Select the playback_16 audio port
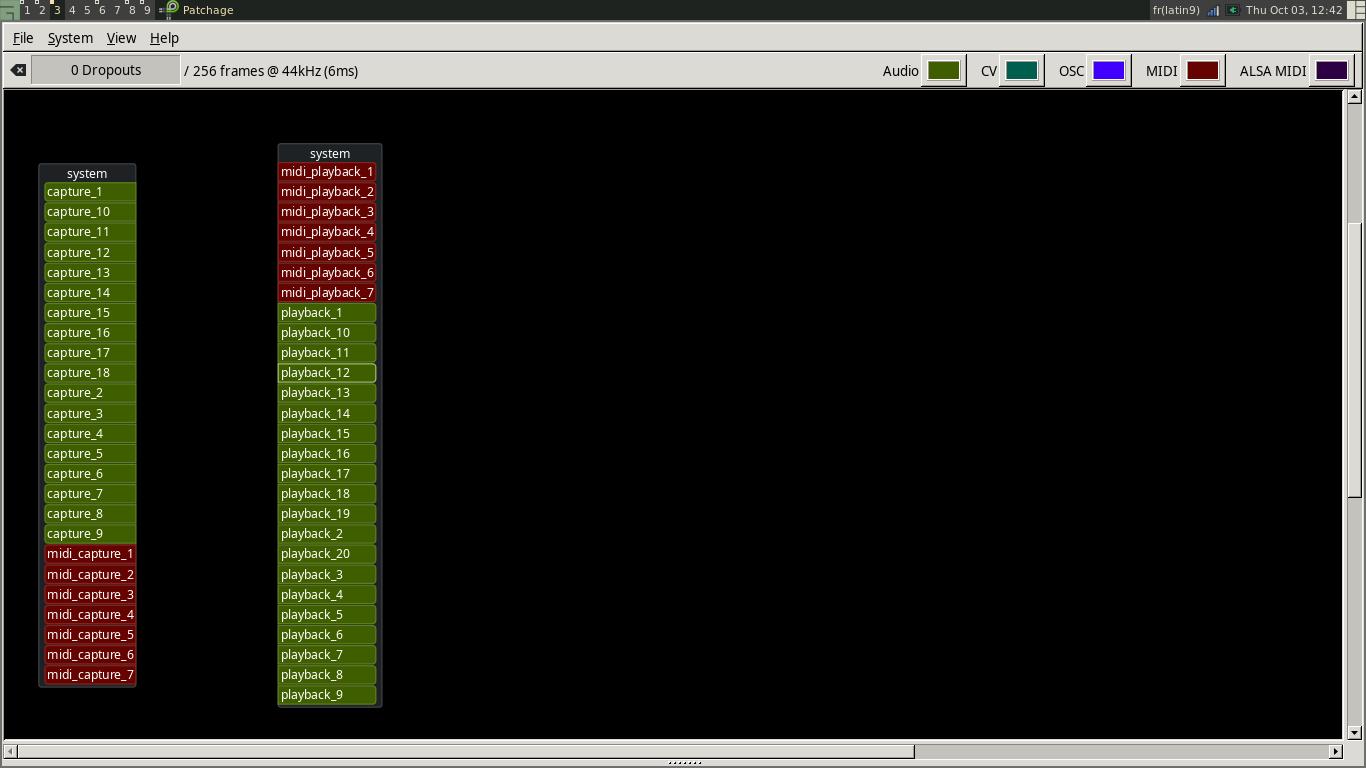This screenshot has width=1366, height=768. [327, 453]
